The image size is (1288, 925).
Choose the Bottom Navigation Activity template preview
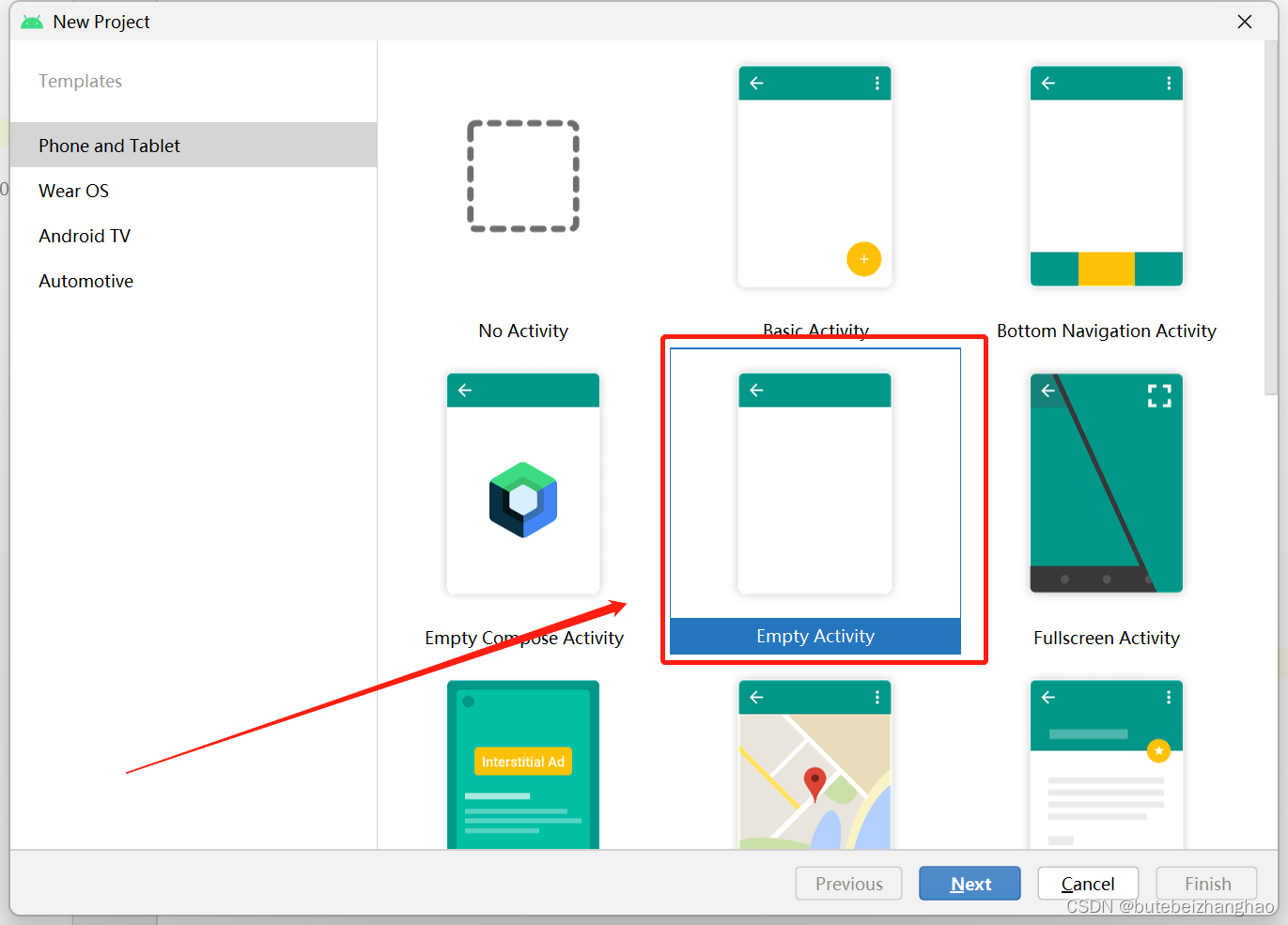(1106, 177)
